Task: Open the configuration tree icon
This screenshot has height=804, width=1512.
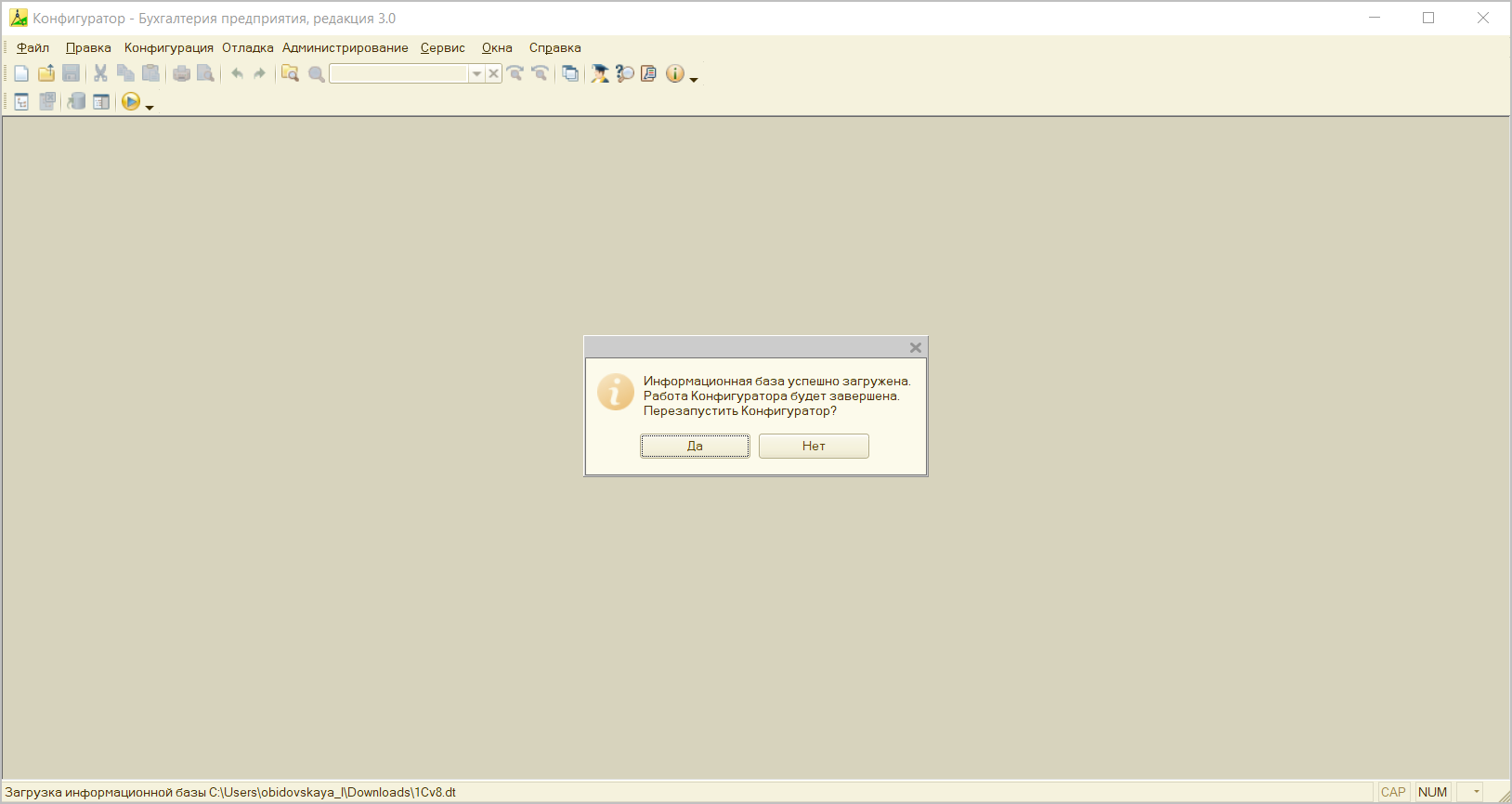Action: point(21,101)
